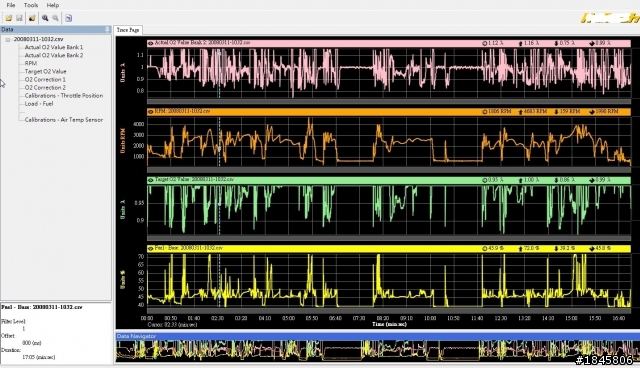Screen dimensions: 640x368
Task: Click average icon on green Target O2 header
Action: pos(592,180)
